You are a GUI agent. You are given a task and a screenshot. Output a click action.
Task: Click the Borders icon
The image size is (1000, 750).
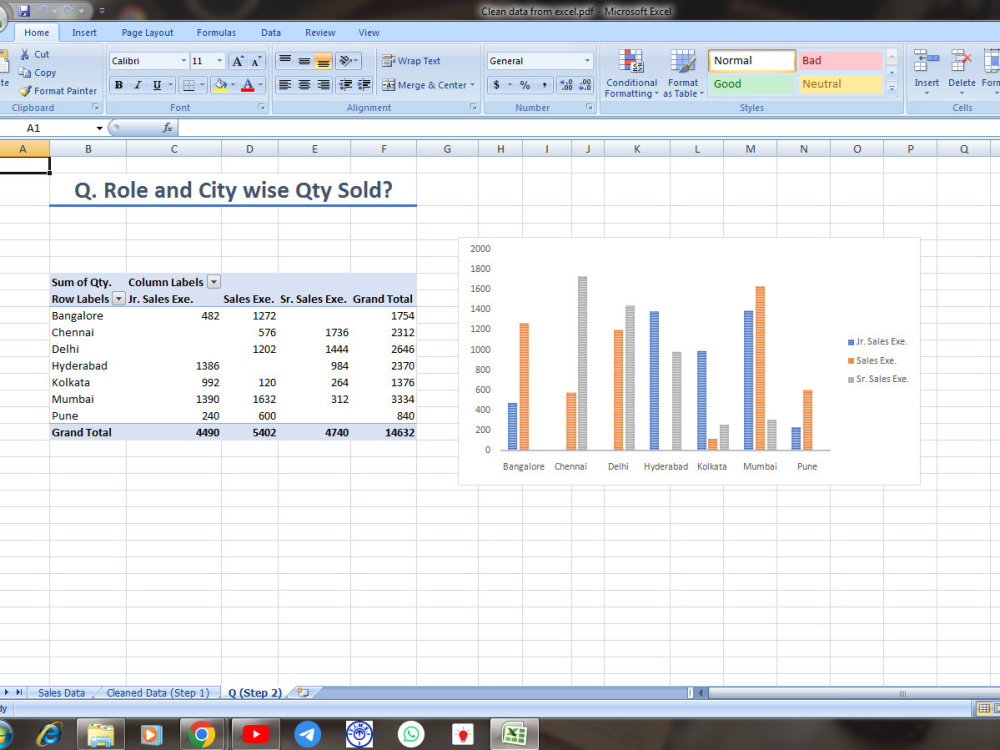point(188,85)
